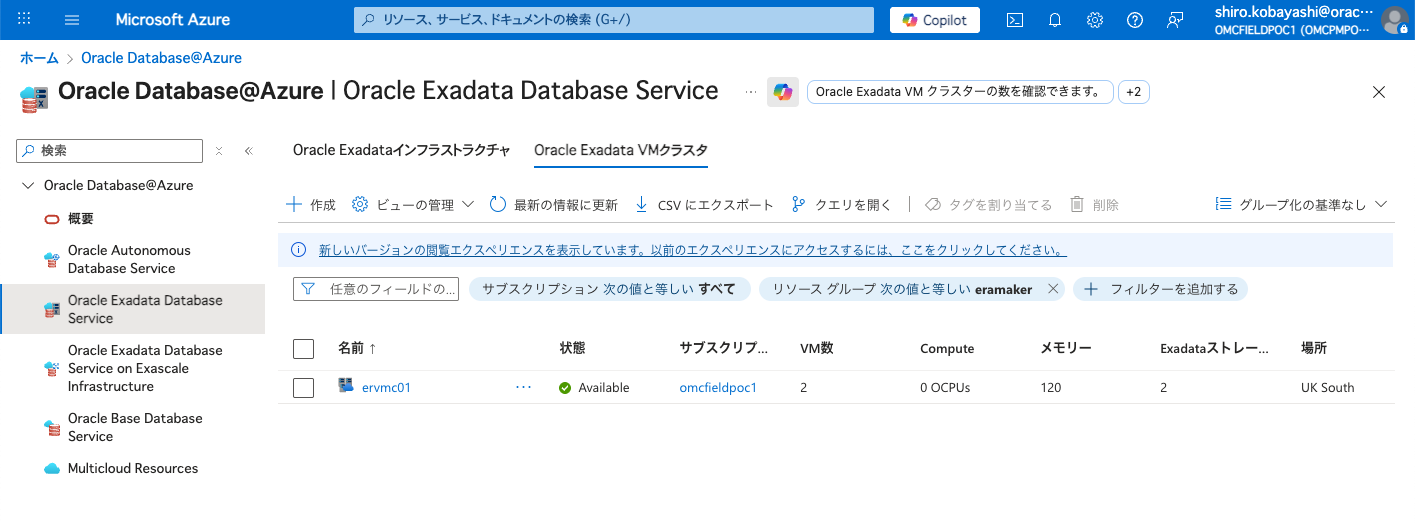
Task: Click クエリを開く
Action: pos(841,204)
